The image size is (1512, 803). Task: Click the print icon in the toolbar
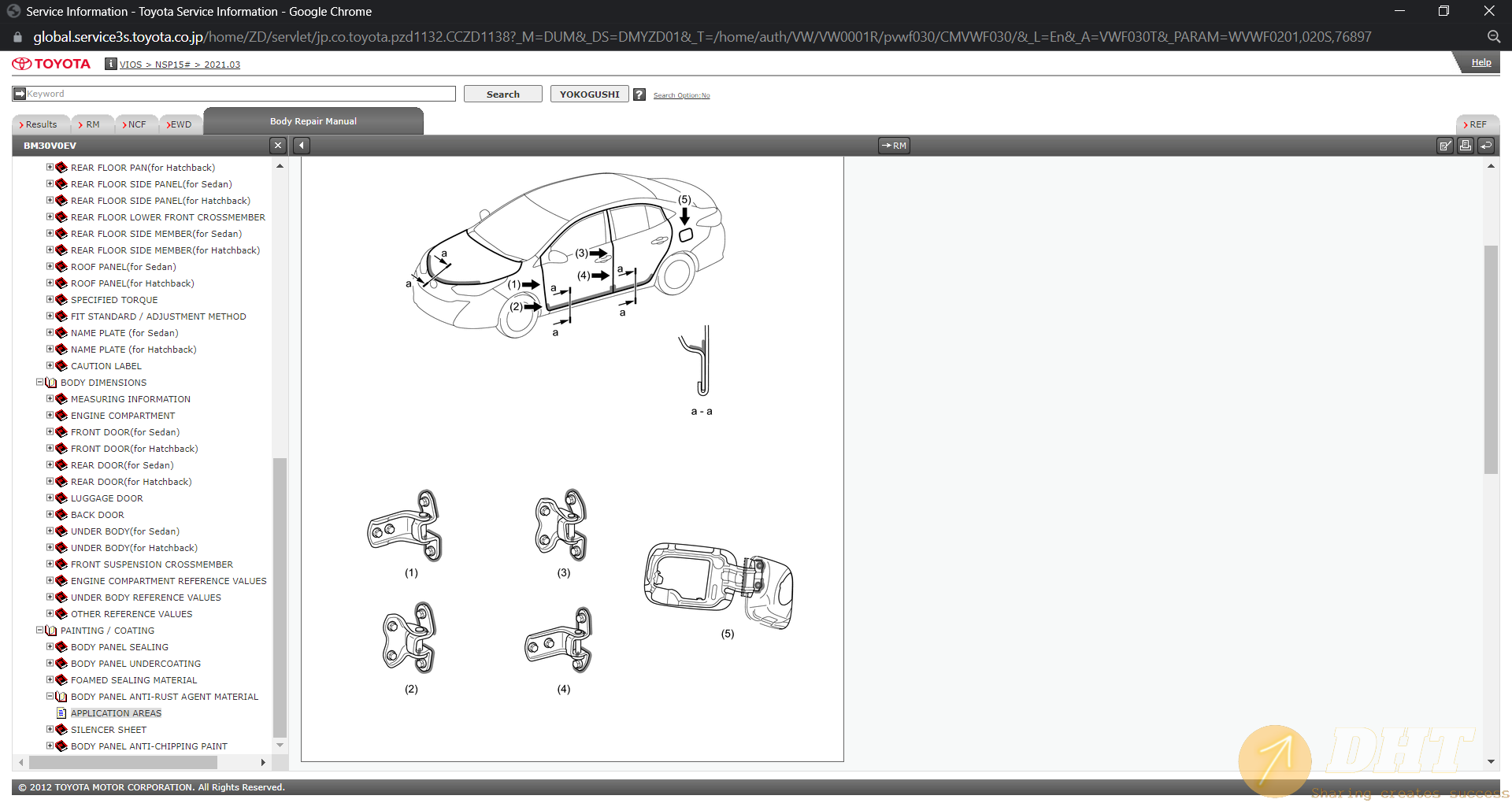1465,146
